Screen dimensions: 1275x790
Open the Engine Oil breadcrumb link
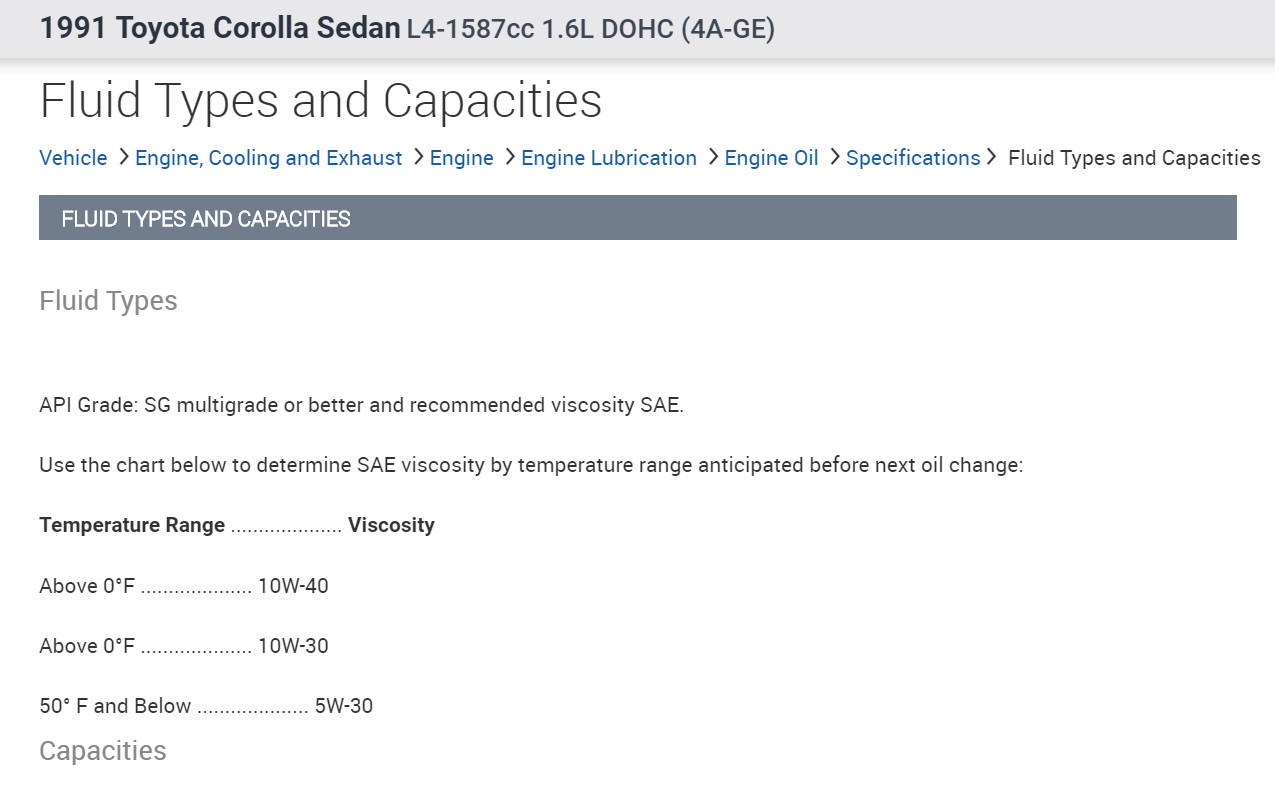(x=771, y=158)
